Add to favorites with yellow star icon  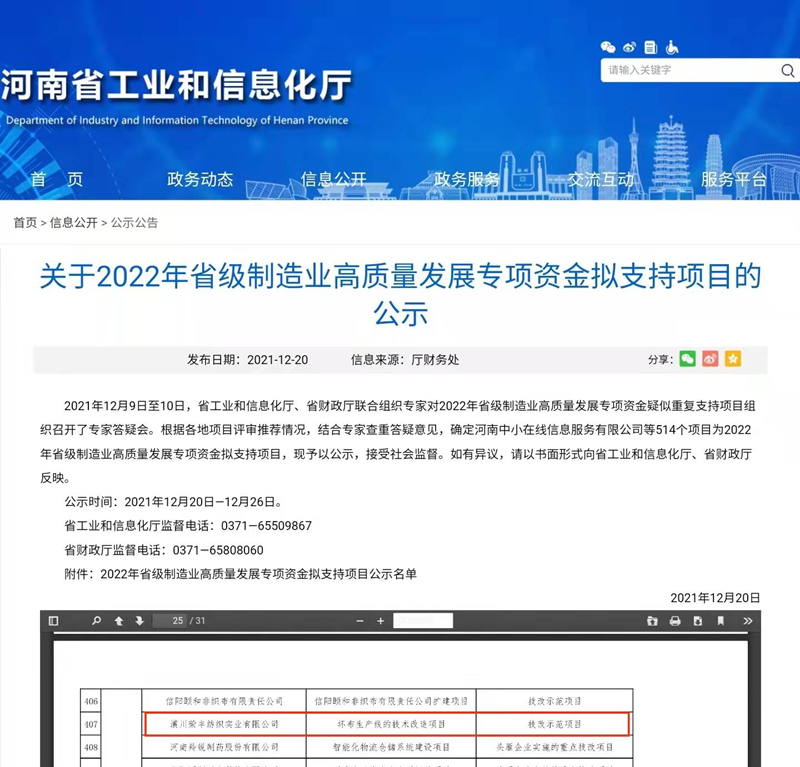click(733, 359)
